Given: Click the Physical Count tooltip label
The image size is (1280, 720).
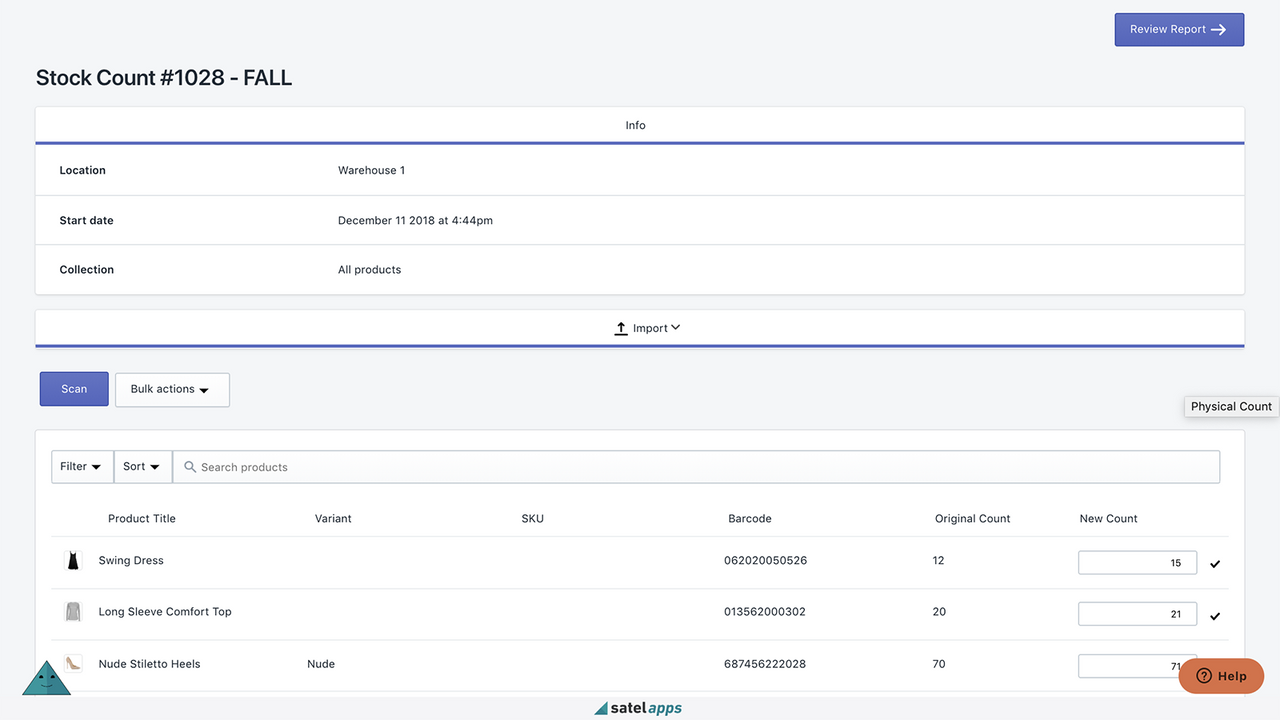Looking at the screenshot, I should [x=1231, y=407].
